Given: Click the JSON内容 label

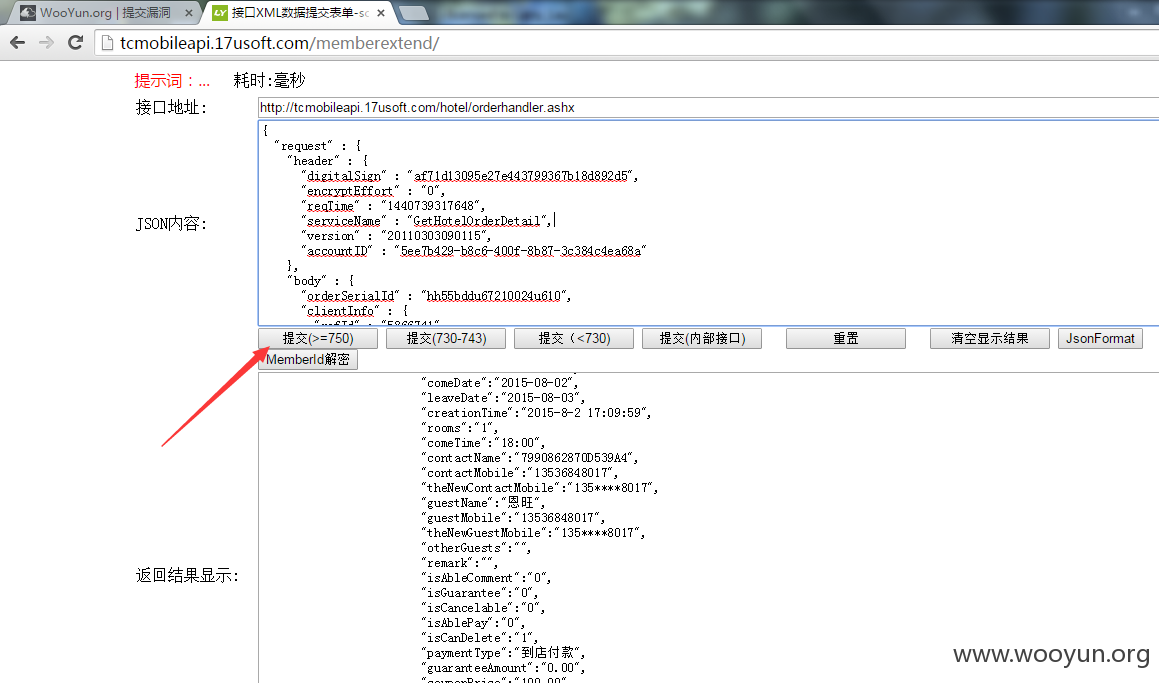Looking at the screenshot, I should (x=171, y=223).
